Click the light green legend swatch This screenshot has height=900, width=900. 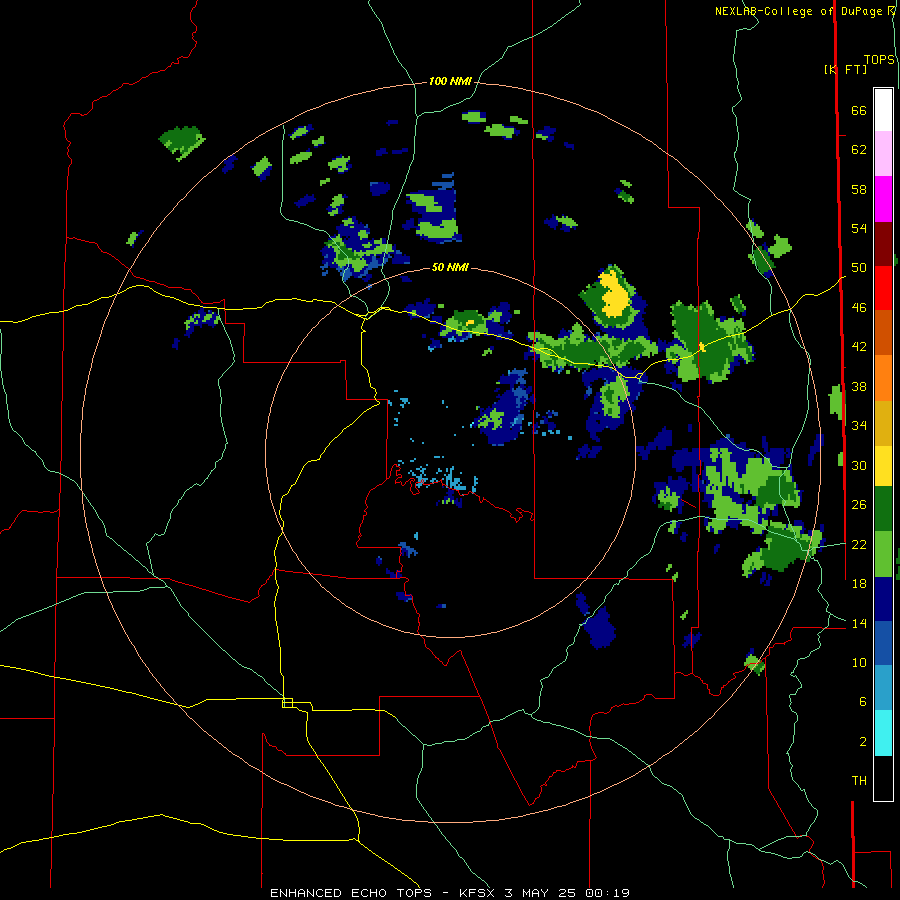[883, 554]
